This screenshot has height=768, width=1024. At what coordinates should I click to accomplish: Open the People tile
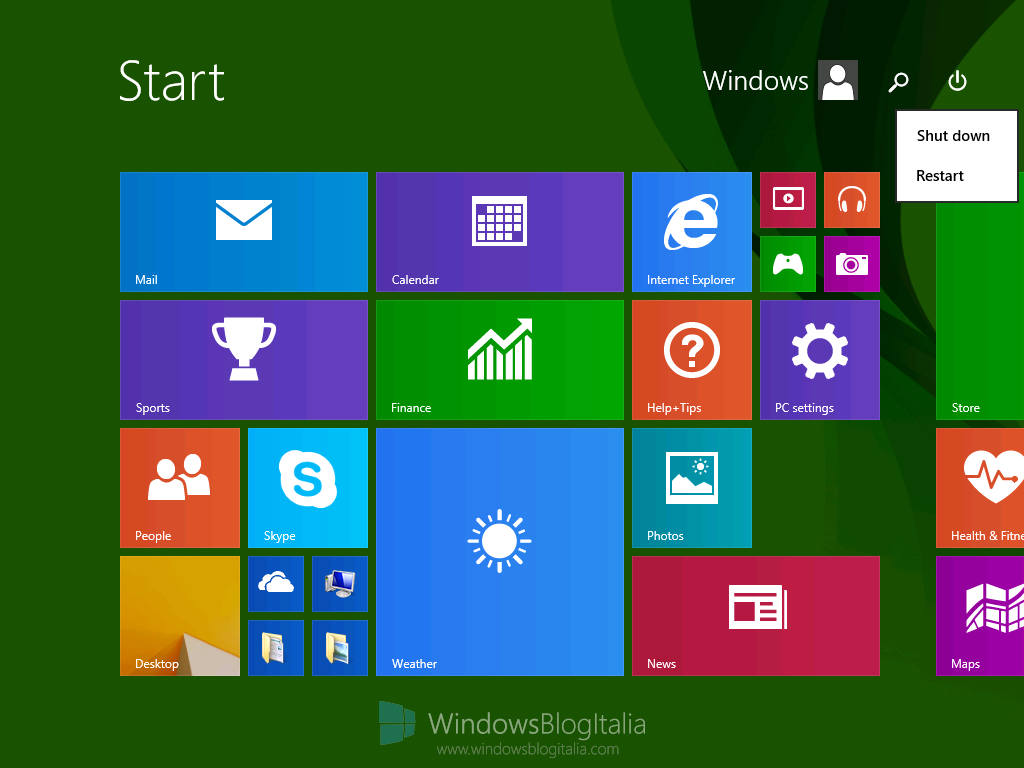click(180, 488)
